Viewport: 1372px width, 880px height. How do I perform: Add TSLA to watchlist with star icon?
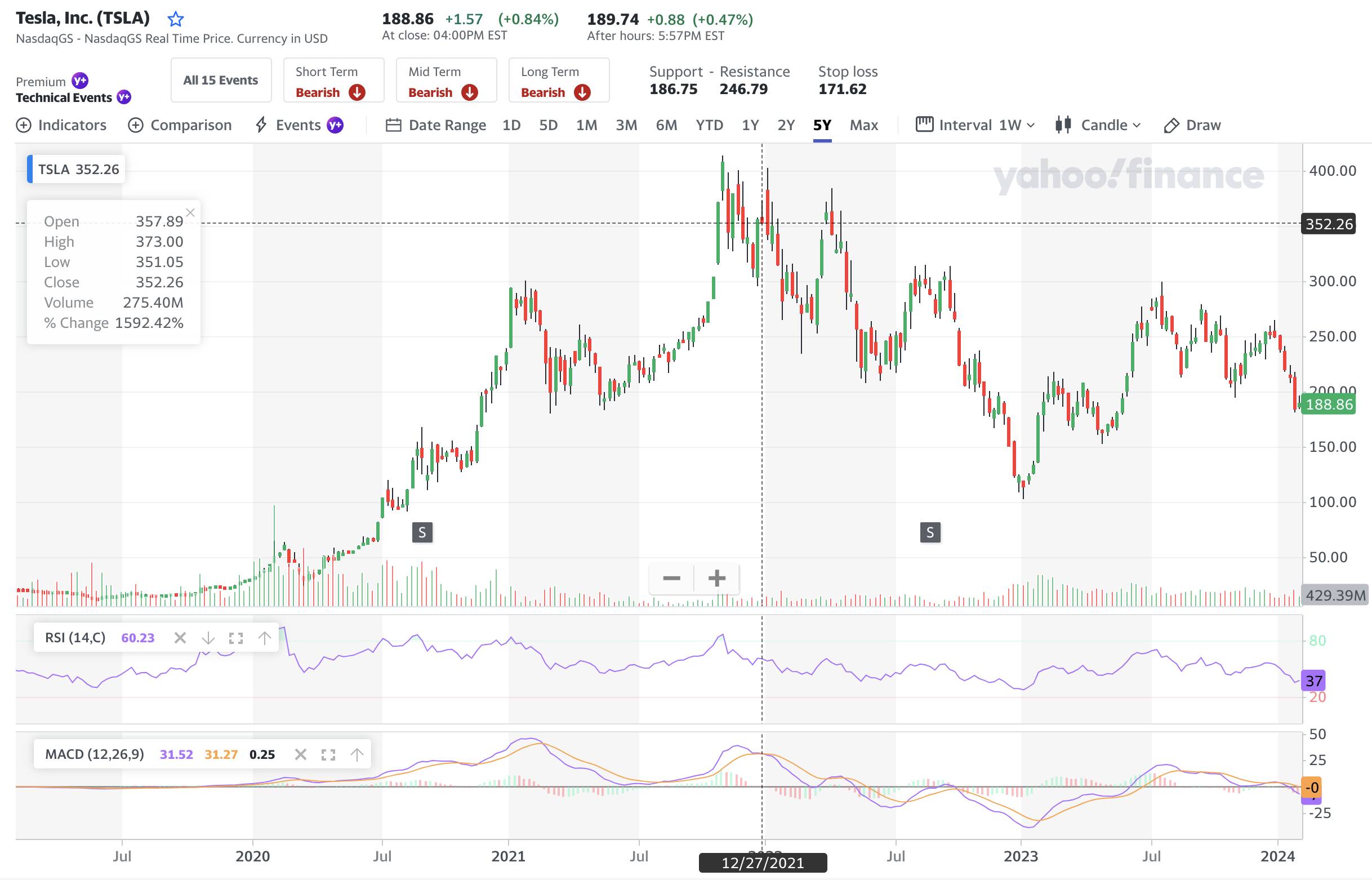coord(175,19)
